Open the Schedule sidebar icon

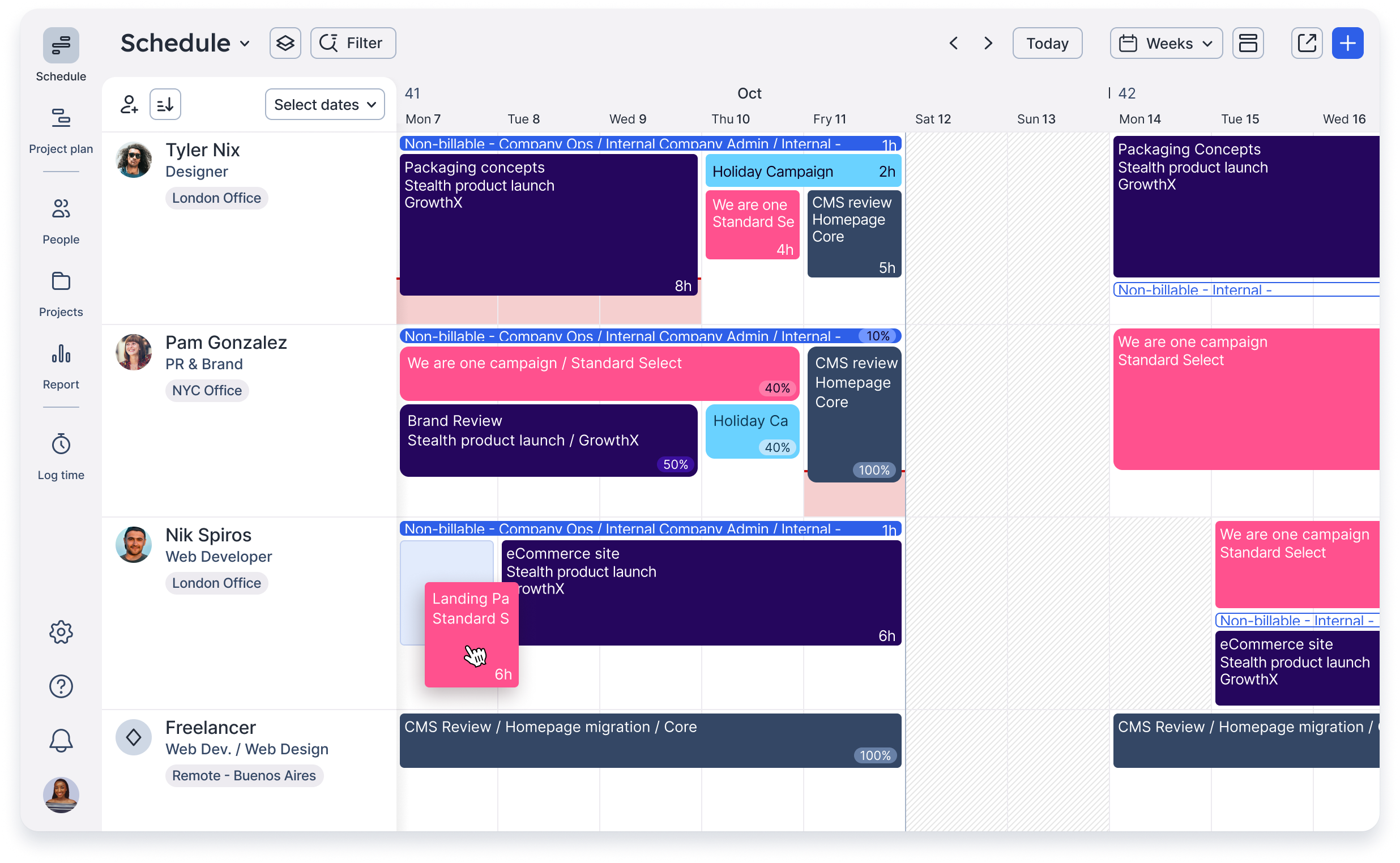(61, 45)
